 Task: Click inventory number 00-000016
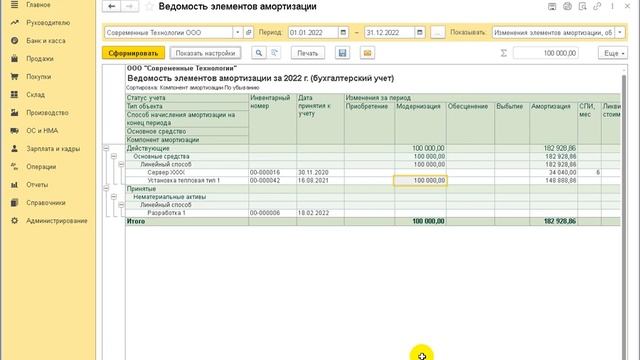[x=265, y=173]
